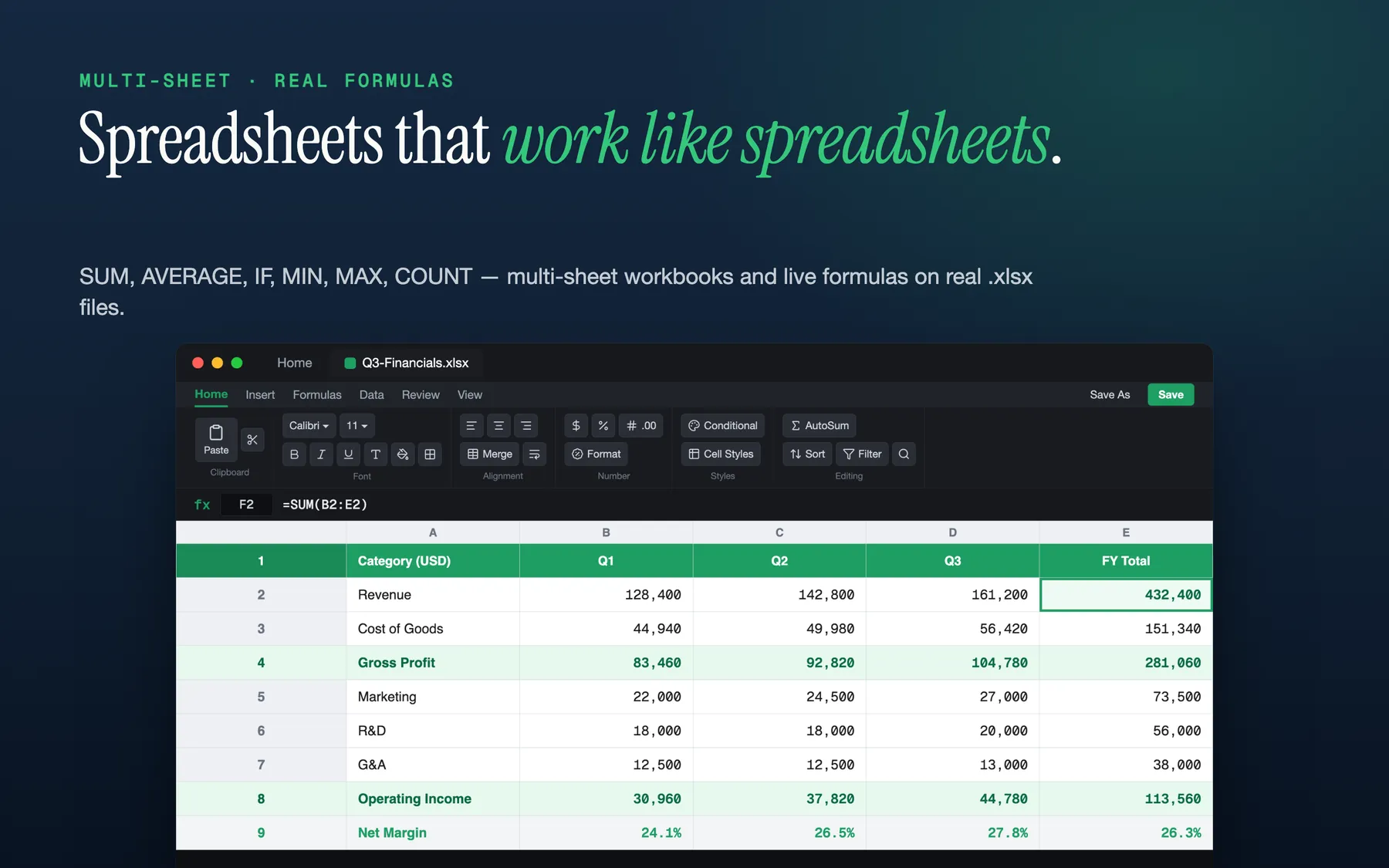Click the Cut scissors icon

point(252,440)
